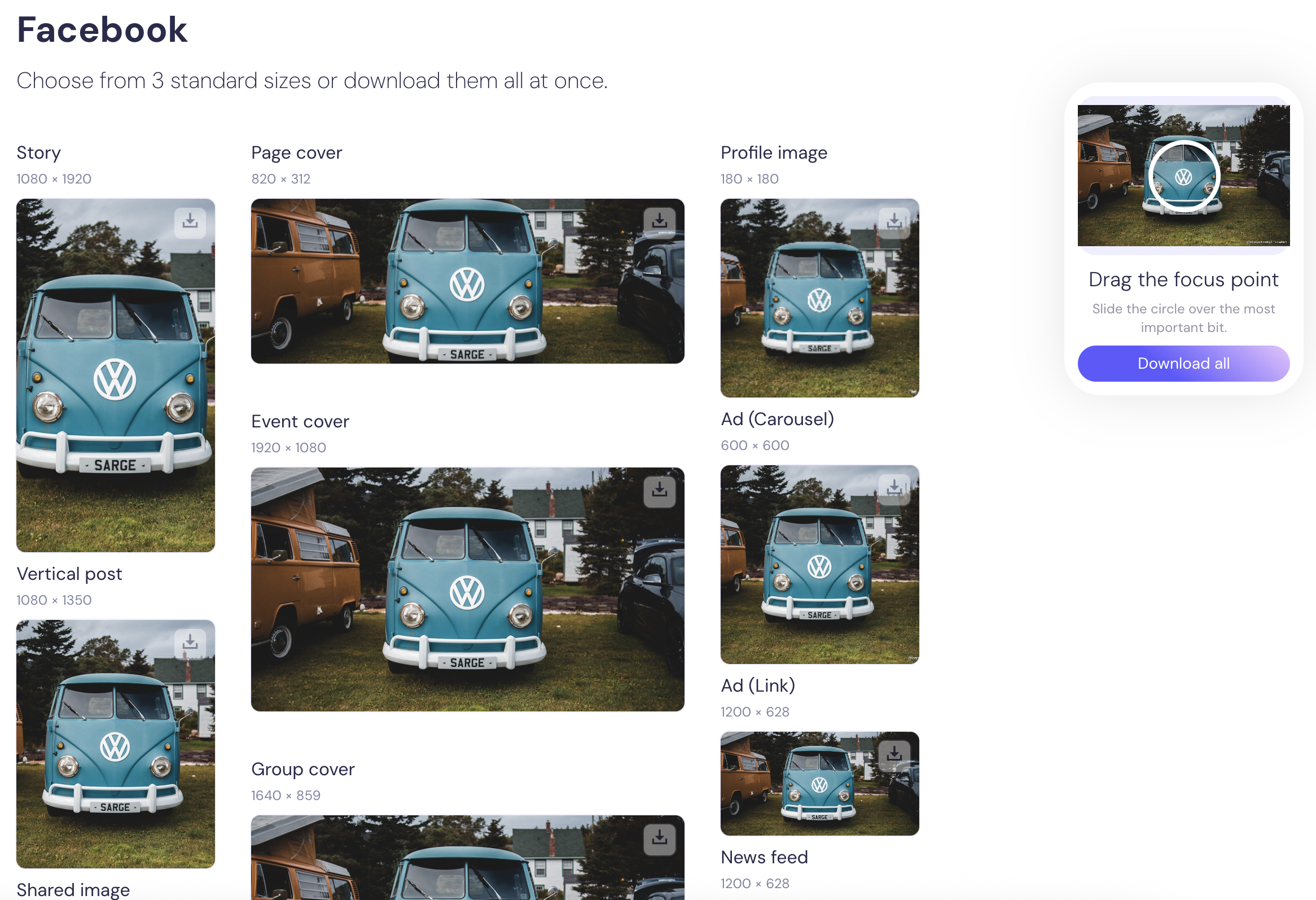This screenshot has height=900, width=1316.
Task: Download the Profile image
Action: (894, 222)
